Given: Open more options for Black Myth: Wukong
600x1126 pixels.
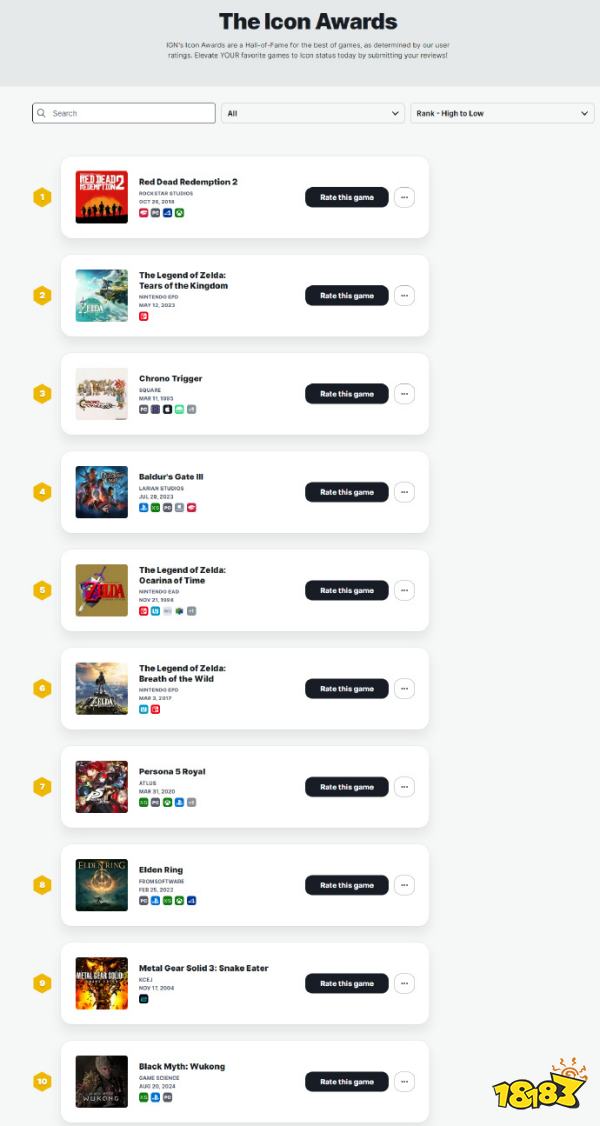Looking at the screenshot, I should [404, 1081].
